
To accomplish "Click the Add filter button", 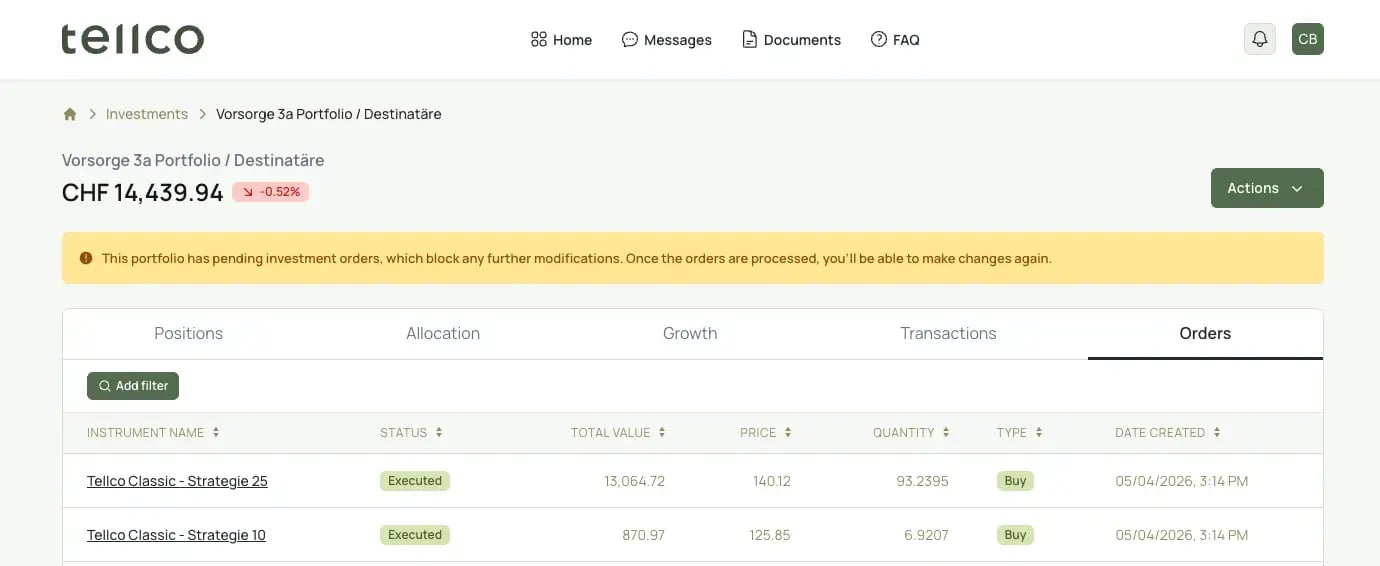I will 133,386.
